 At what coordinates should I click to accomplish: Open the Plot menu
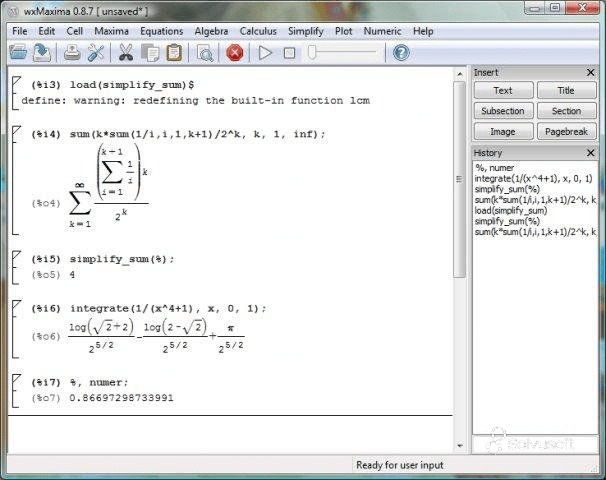tap(344, 31)
